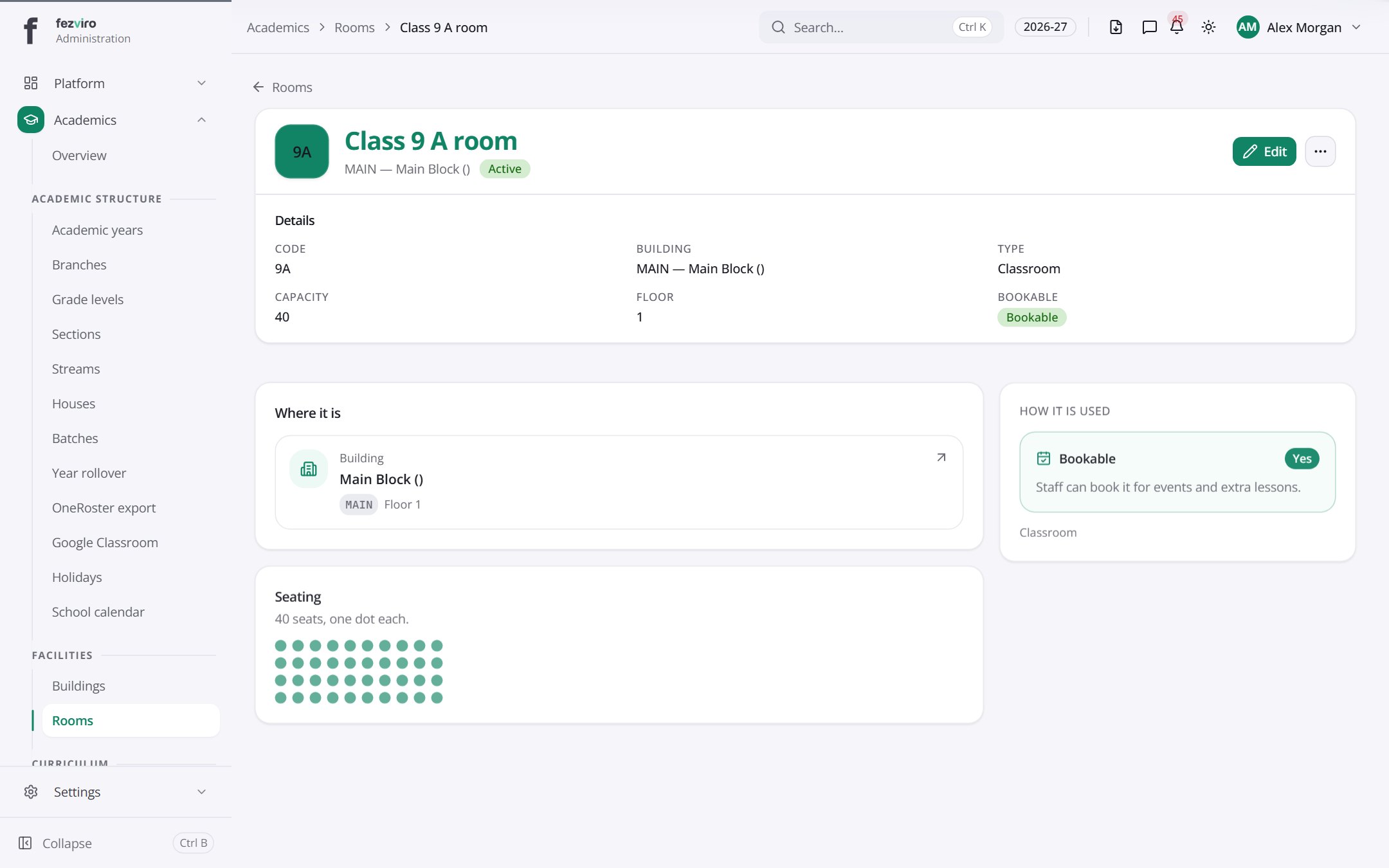This screenshot has width=1389, height=868.
Task: Click the external link arrow on Building card
Action: click(x=941, y=457)
